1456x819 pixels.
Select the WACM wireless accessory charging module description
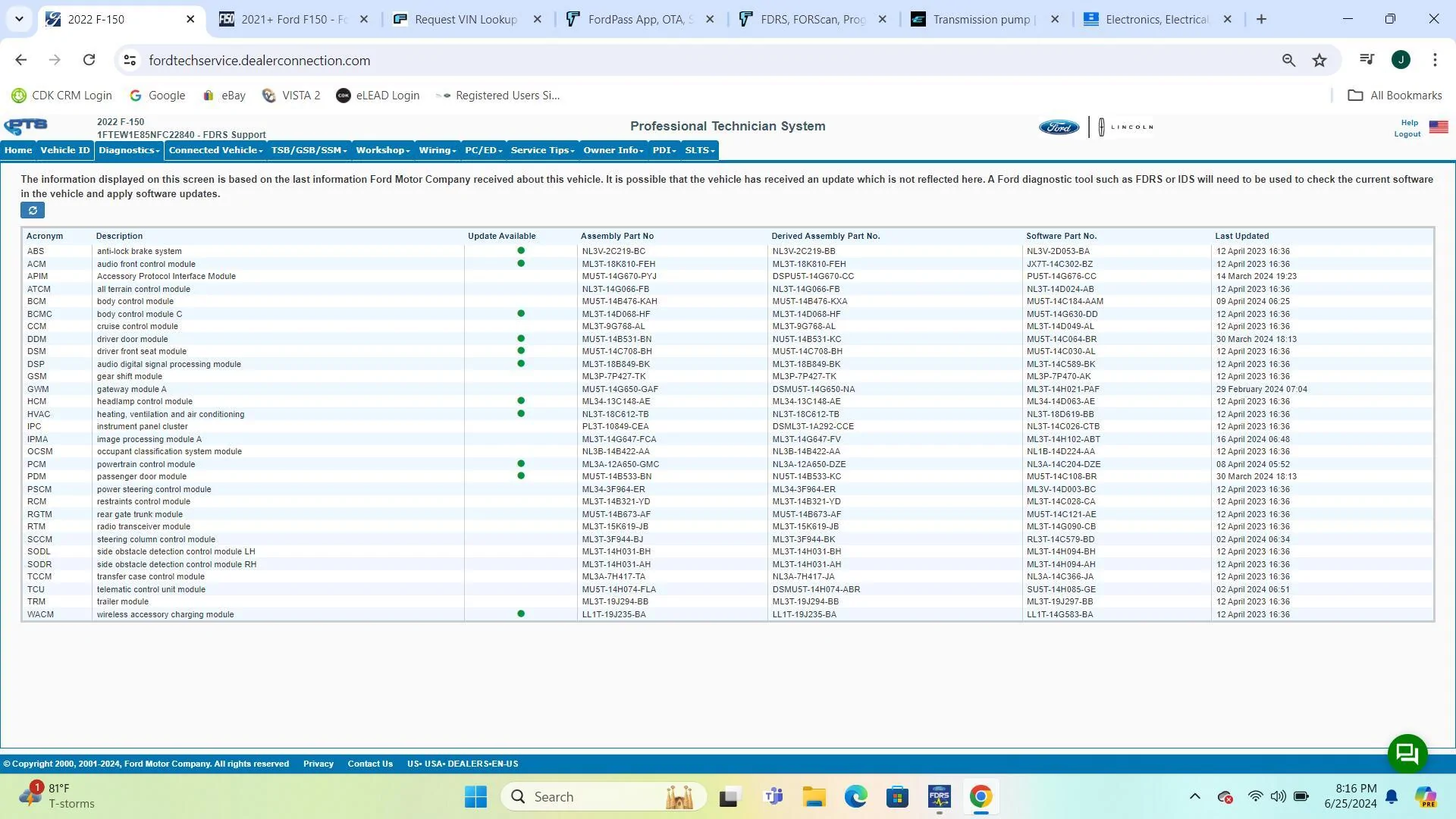coord(165,615)
